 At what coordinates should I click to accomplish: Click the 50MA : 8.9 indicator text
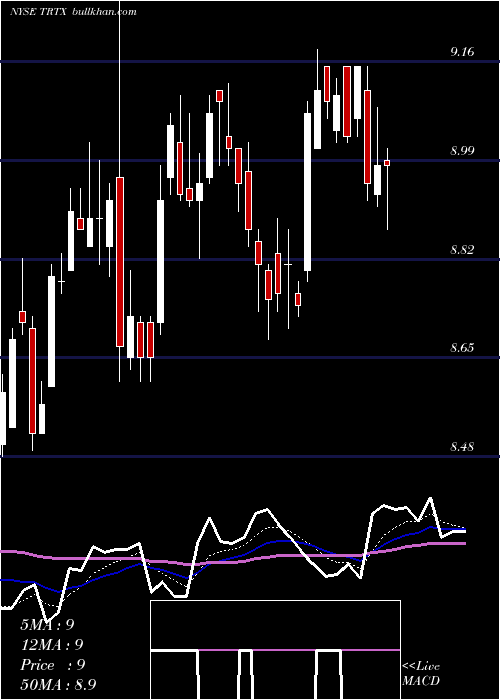pos(58,685)
